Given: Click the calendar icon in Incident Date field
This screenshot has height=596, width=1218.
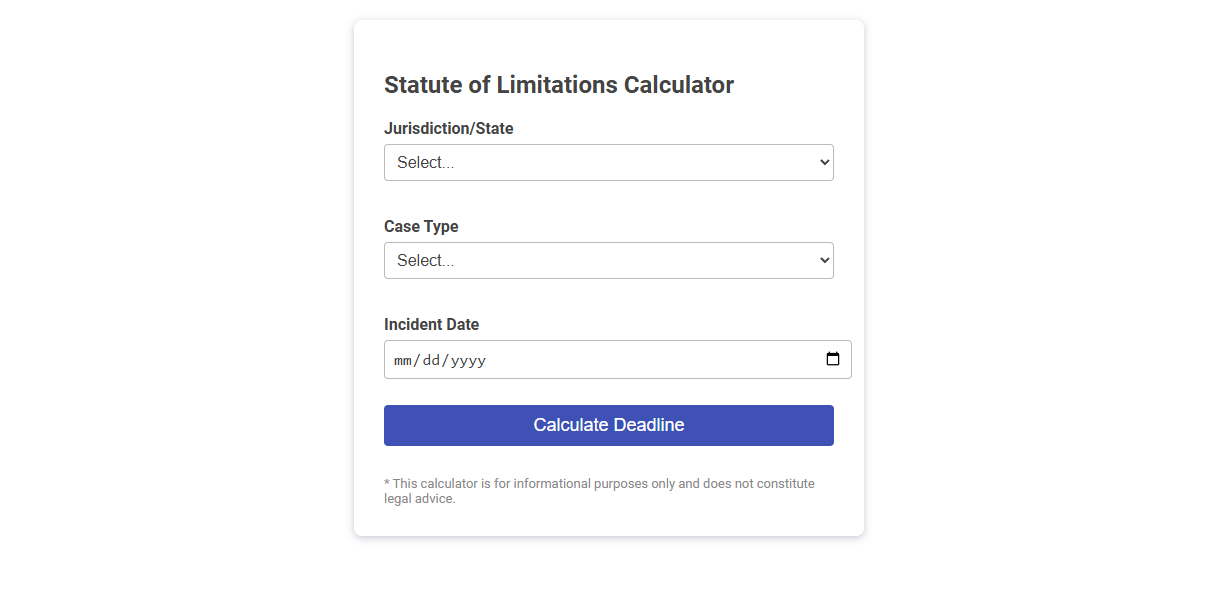Looking at the screenshot, I should 833,358.
